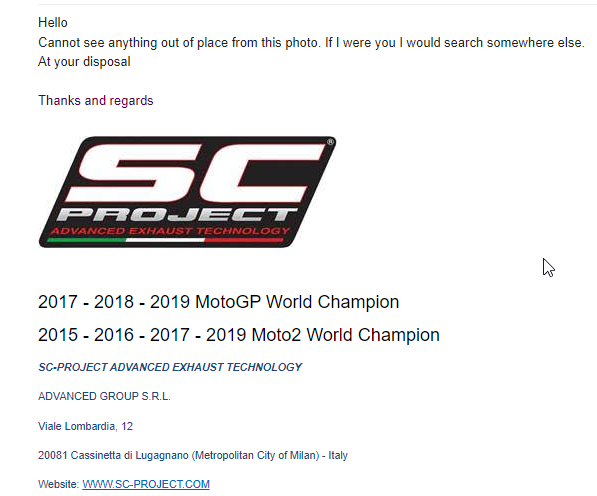Click the MotoGP World Champion line
The width and height of the screenshot is (597, 496).
pyautogui.click(x=219, y=302)
